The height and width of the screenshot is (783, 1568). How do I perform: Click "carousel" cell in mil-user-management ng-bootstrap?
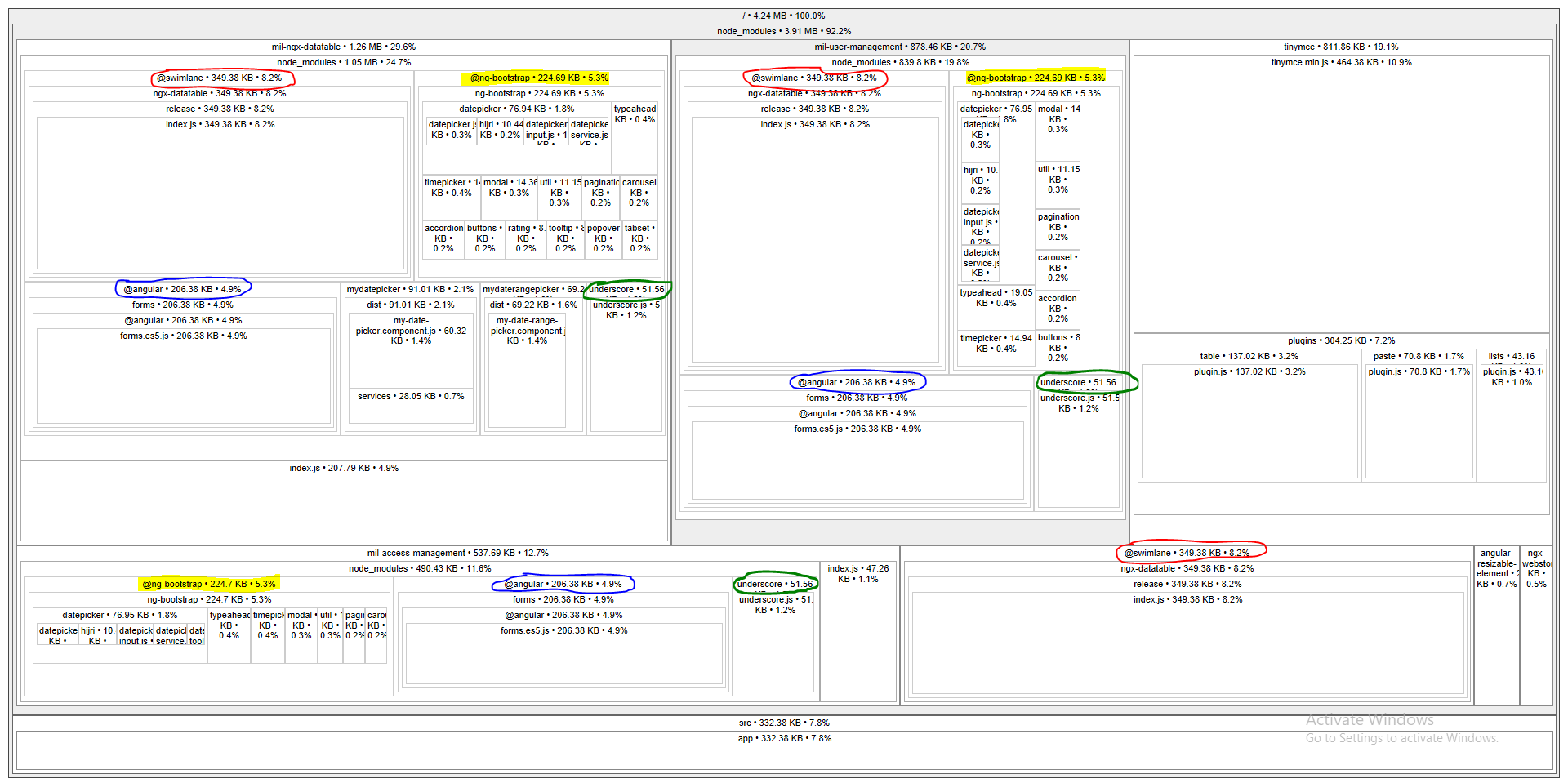pyautogui.click(x=1058, y=268)
